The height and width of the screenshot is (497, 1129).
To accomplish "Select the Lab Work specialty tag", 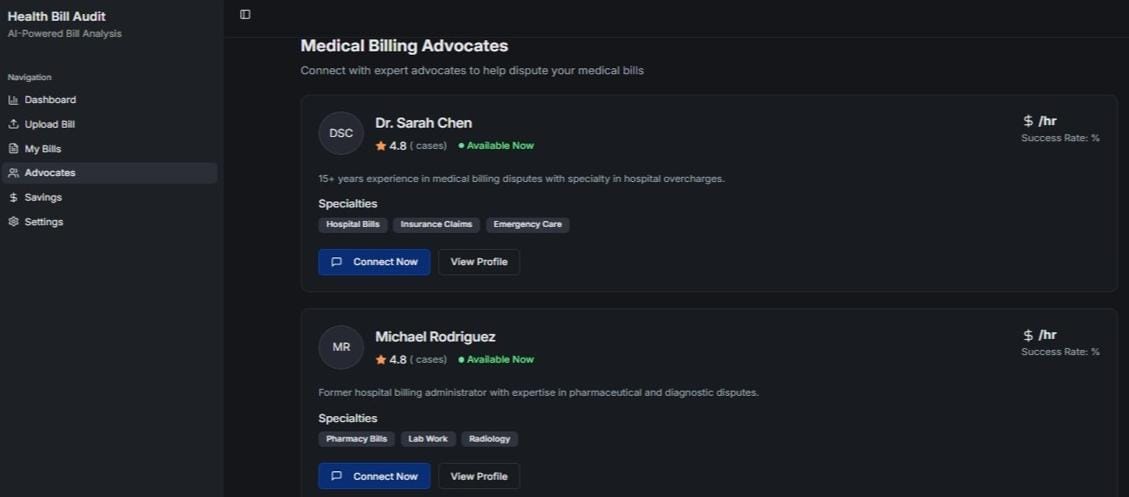I will pos(428,439).
